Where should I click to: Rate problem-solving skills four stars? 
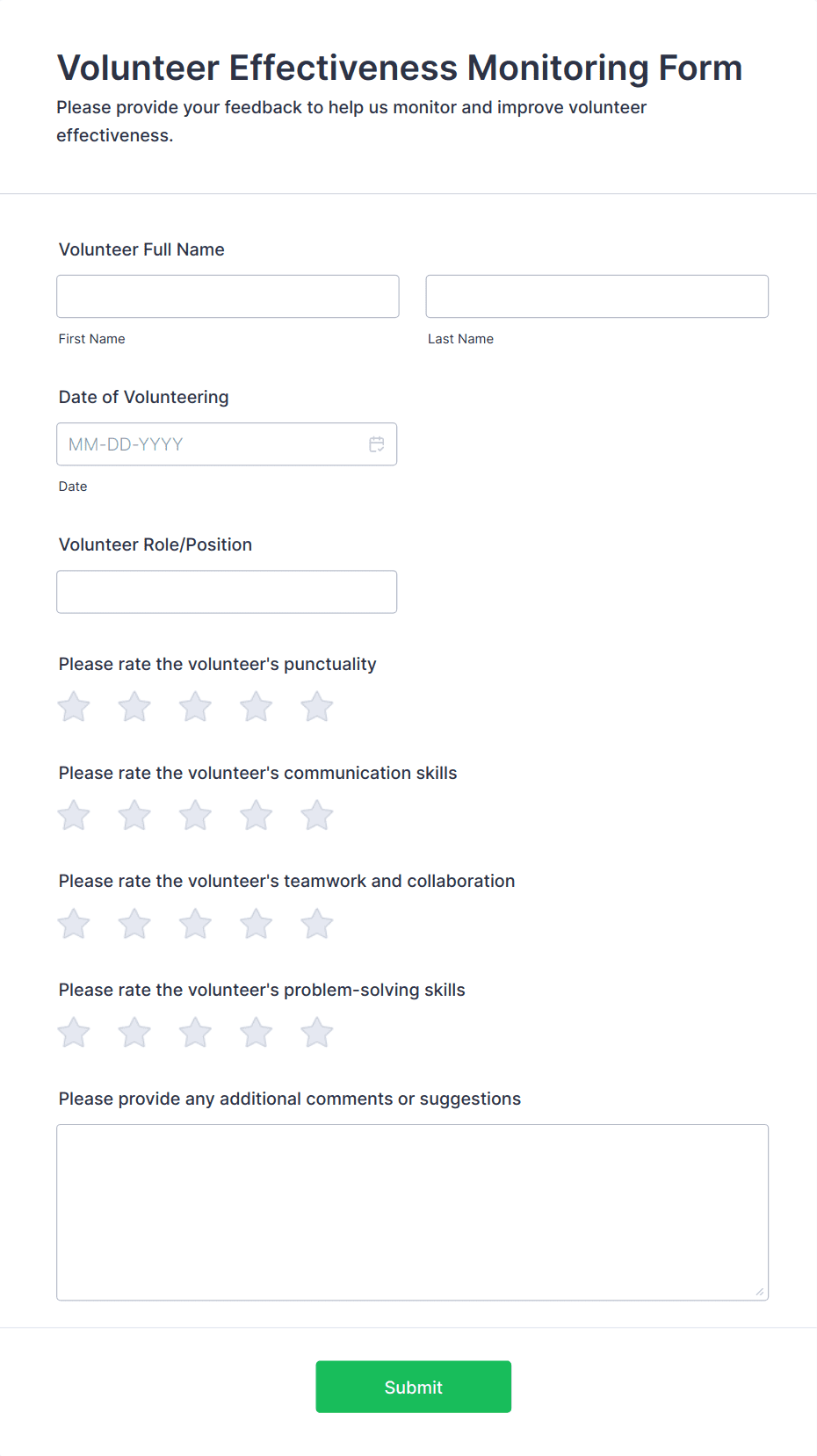257,1033
